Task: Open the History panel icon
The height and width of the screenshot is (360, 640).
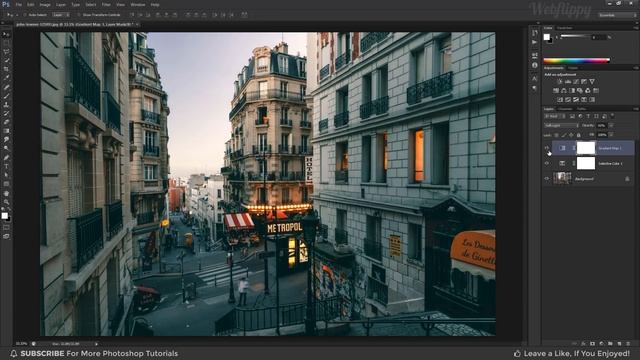Action: click(x=535, y=33)
